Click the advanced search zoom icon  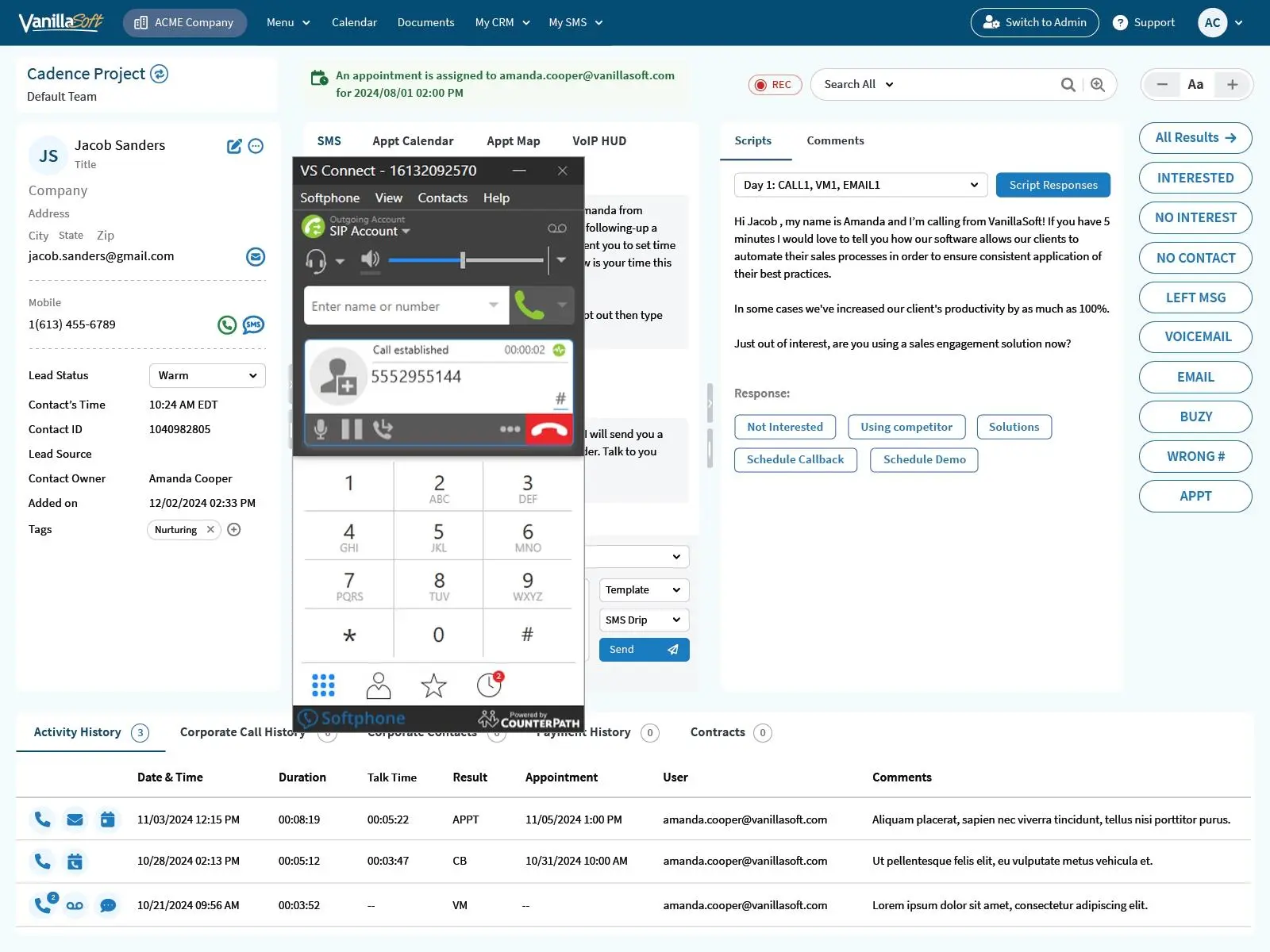[1098, 85]
